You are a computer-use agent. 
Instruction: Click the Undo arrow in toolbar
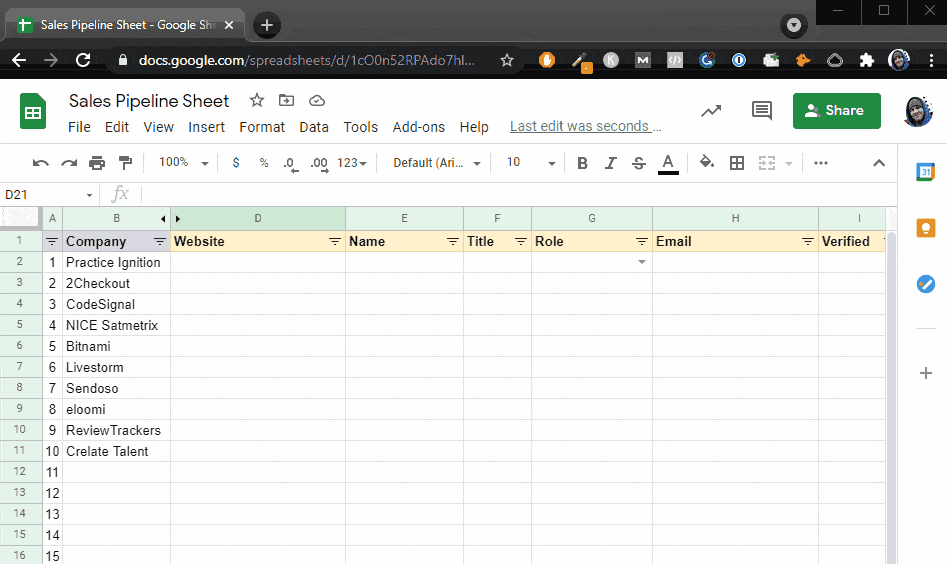click(x=40, y=163)
